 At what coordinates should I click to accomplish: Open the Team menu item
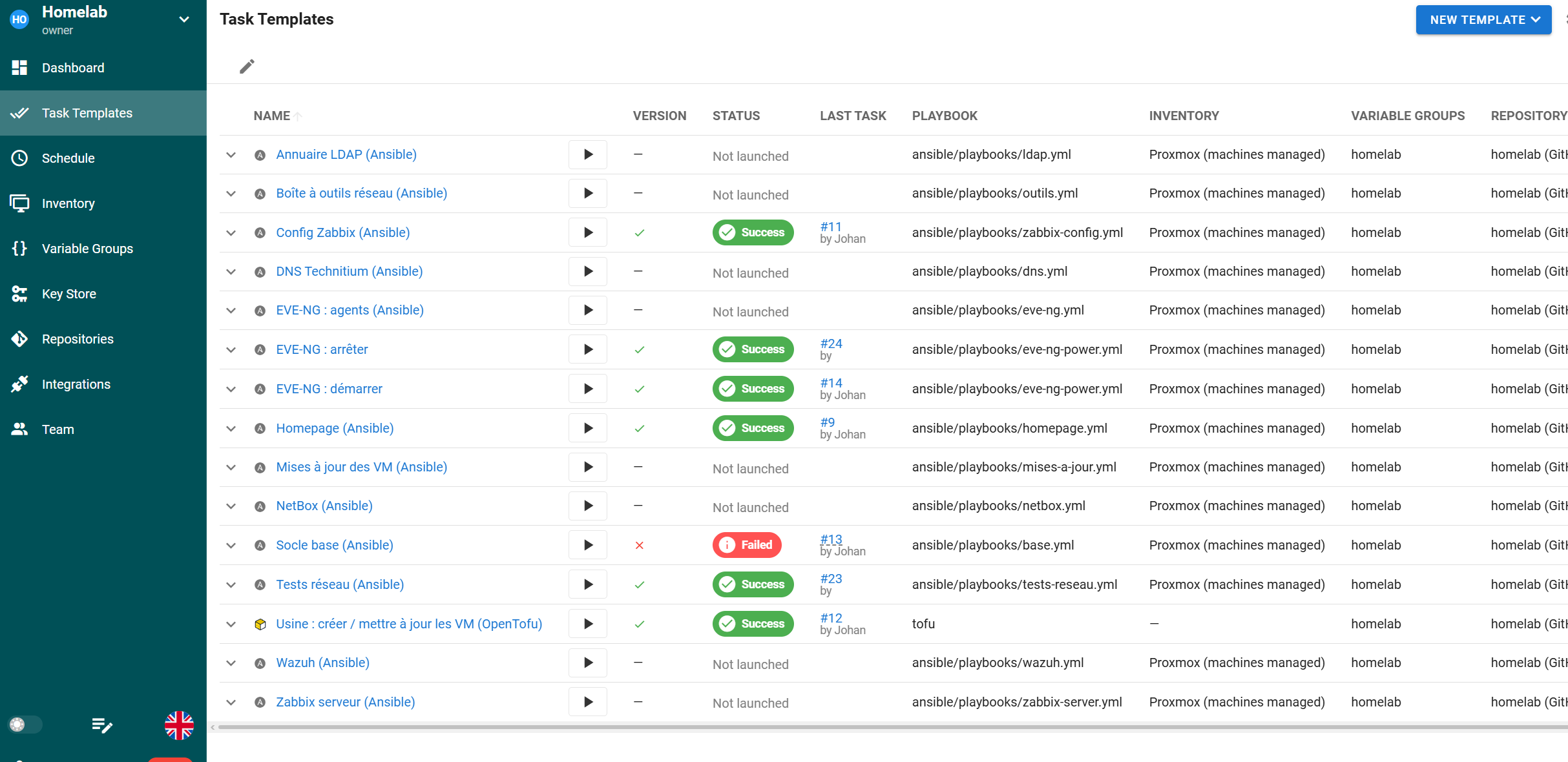coord(103,429)
